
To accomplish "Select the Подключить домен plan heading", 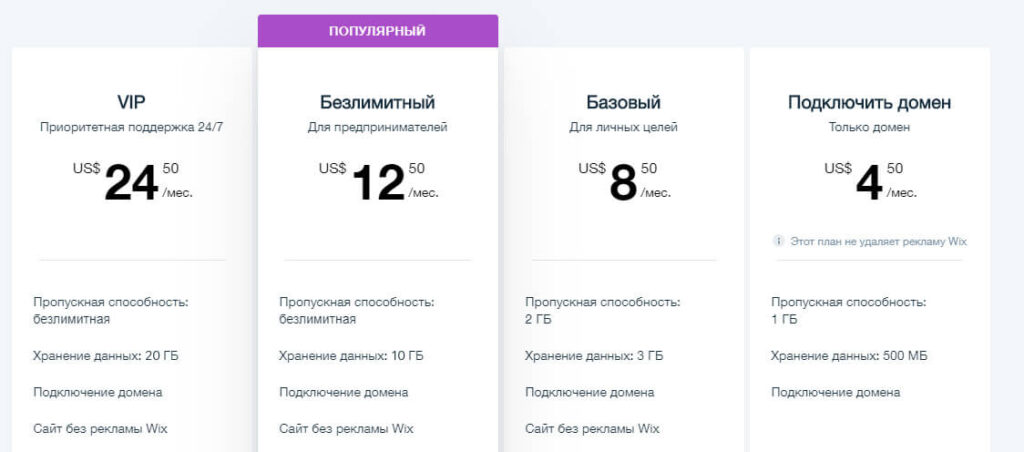I will (x=869, y=102).
